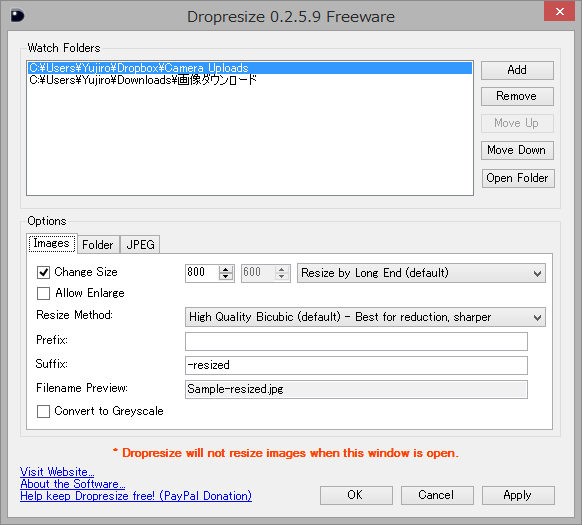The width and height of the screenshot is (582, 525).
Task: Open the About the Software link
Action: click(73, 484)
